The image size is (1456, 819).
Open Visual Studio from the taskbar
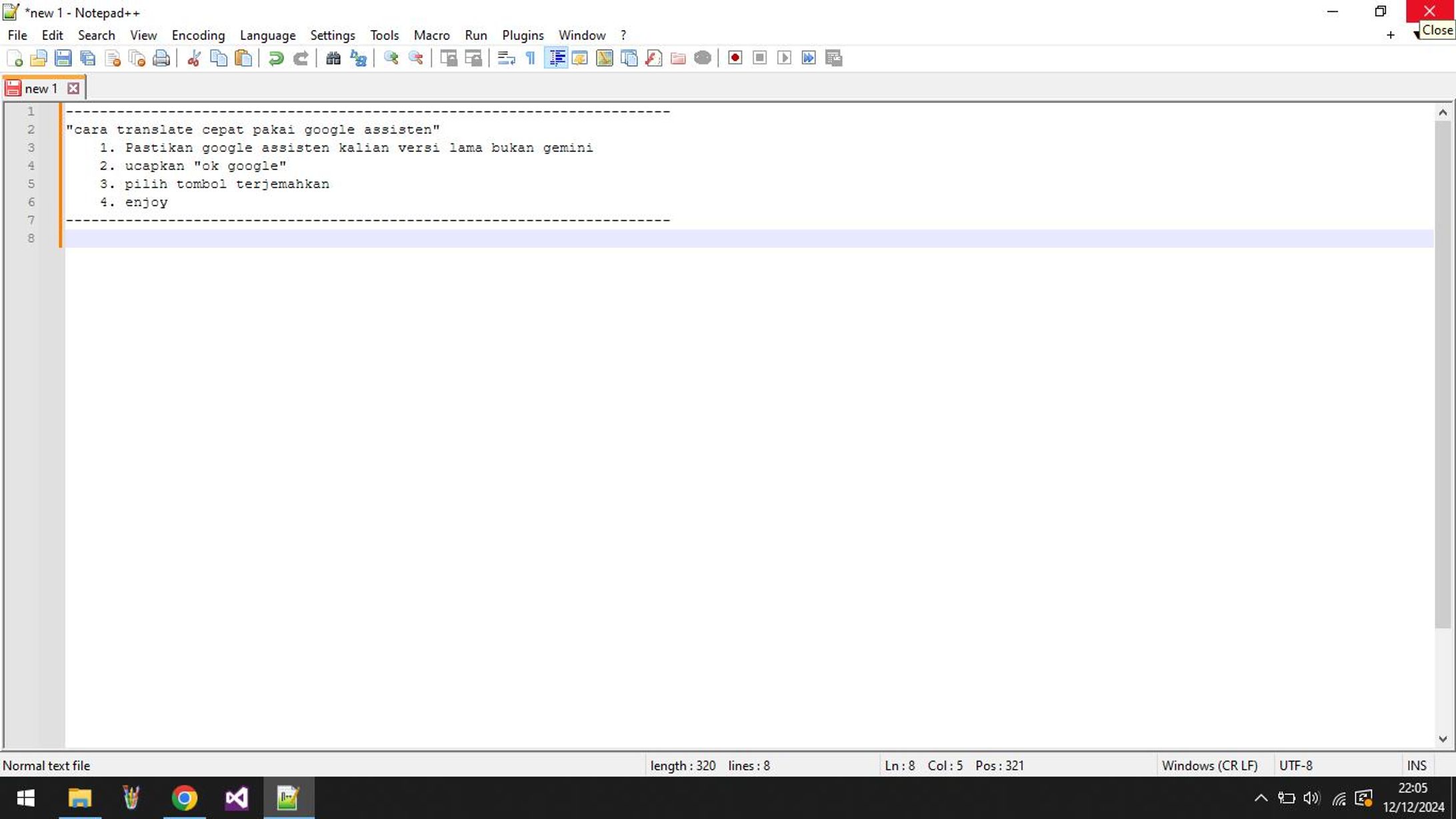pos(237,798)
